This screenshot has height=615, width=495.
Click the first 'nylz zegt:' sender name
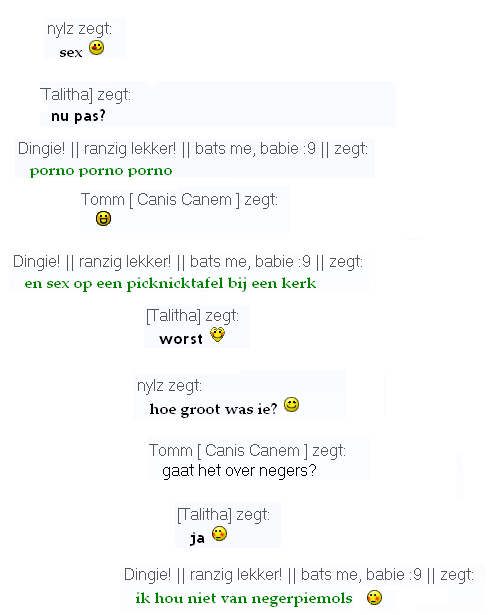pyautogui.click(x=80, y=29)
